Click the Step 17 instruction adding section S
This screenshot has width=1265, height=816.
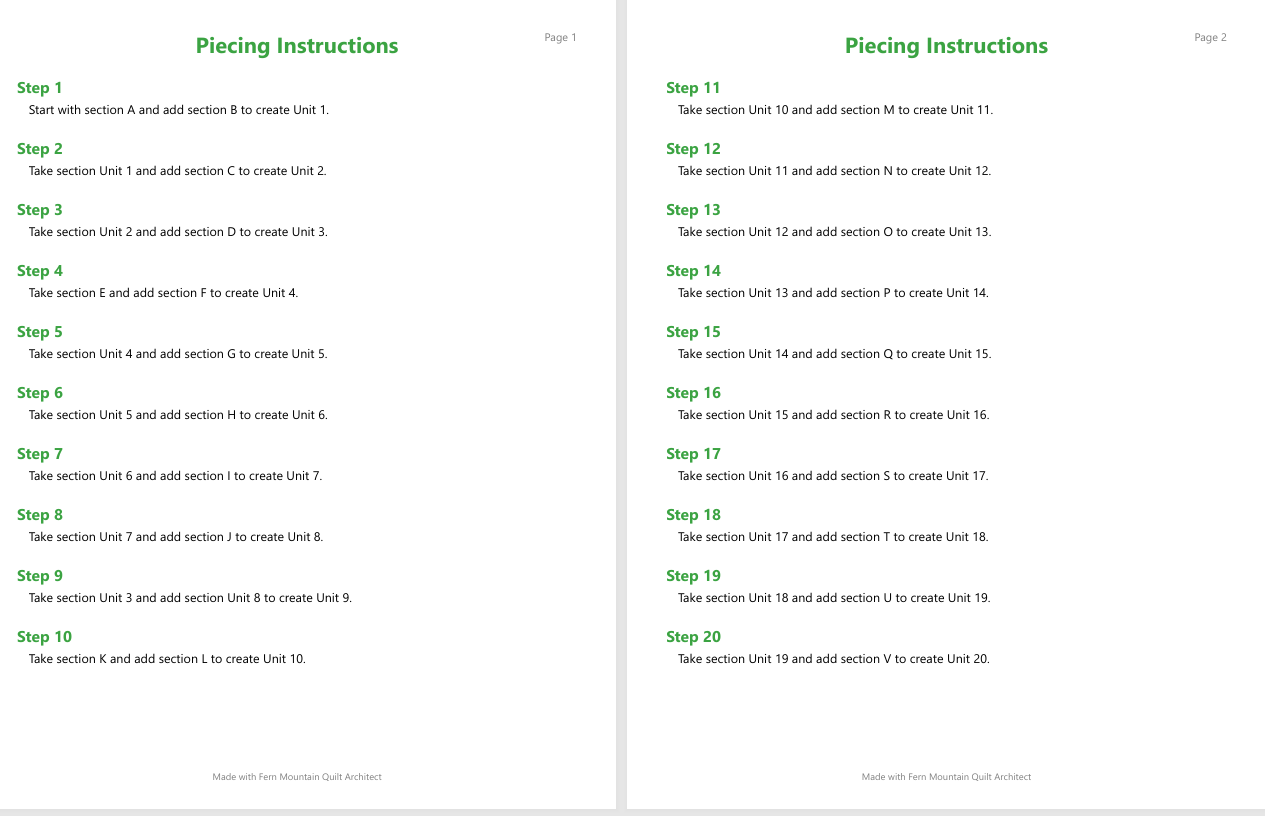click(x=833, y=476)
